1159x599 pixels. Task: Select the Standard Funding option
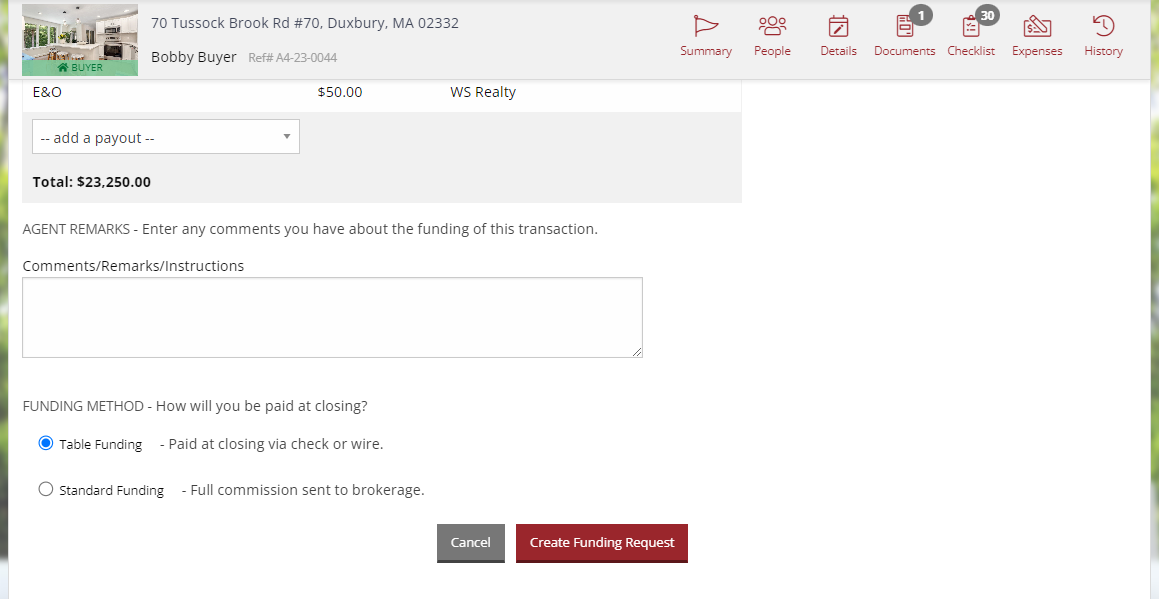45,489
